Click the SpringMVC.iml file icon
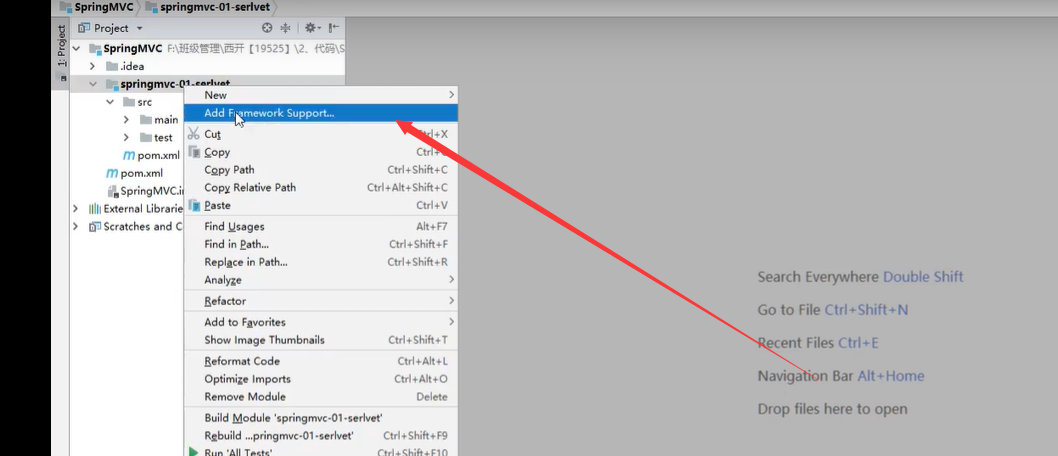 tap(113, 191)
